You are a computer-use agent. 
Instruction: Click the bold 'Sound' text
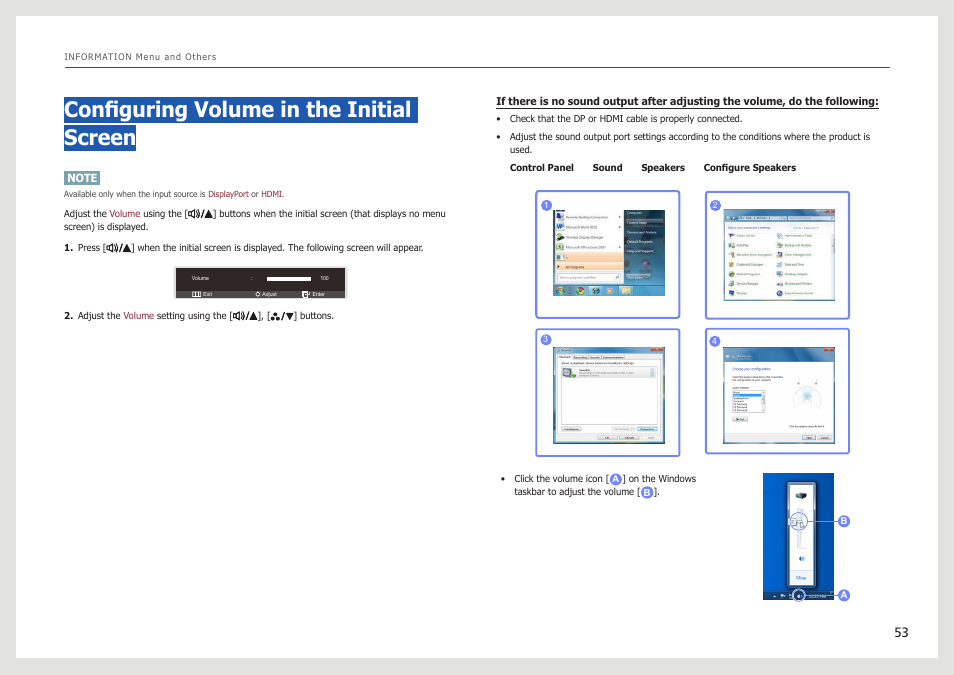(x=607, y=167)
